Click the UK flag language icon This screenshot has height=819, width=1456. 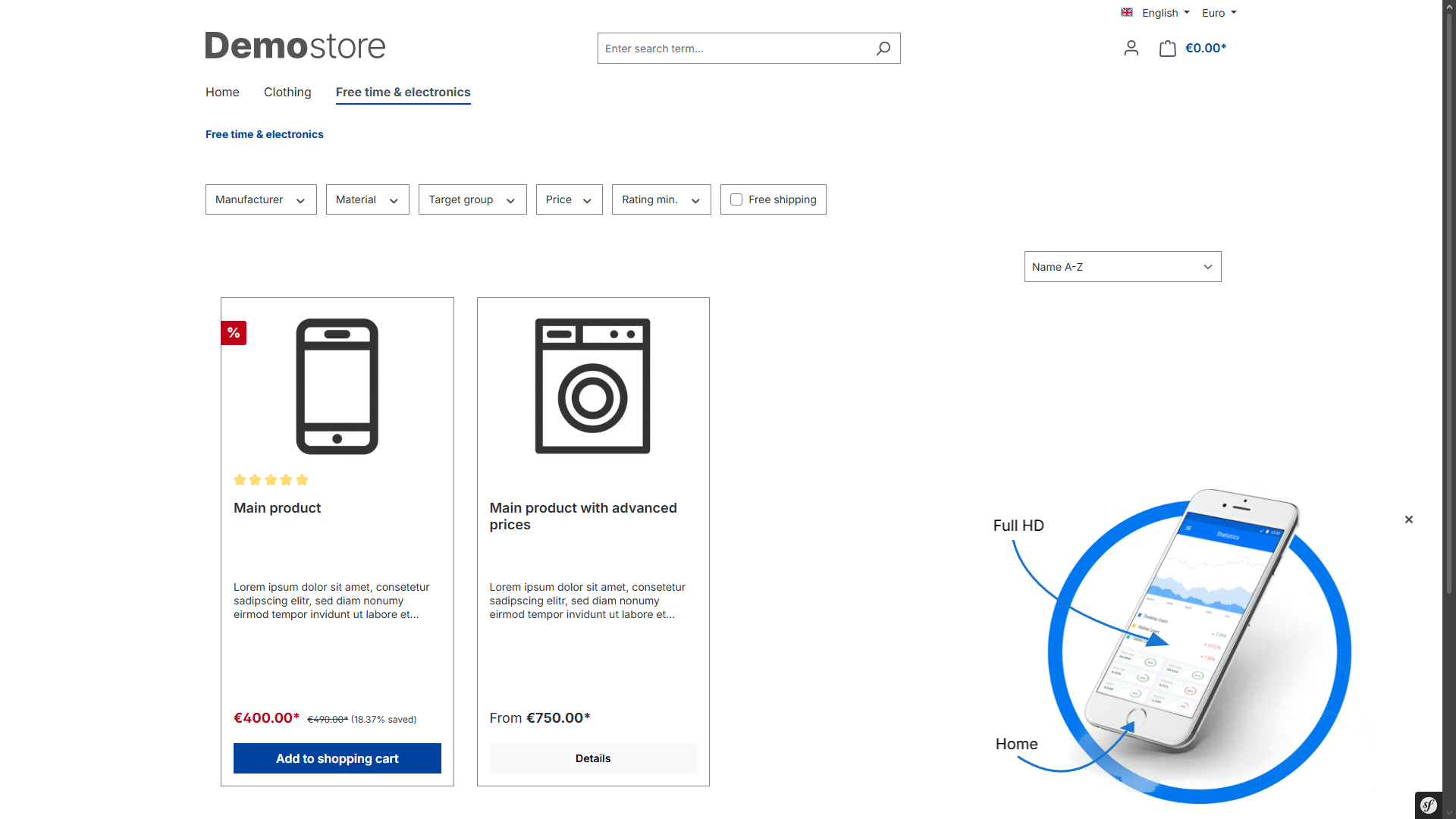[x=1127, y=12]
